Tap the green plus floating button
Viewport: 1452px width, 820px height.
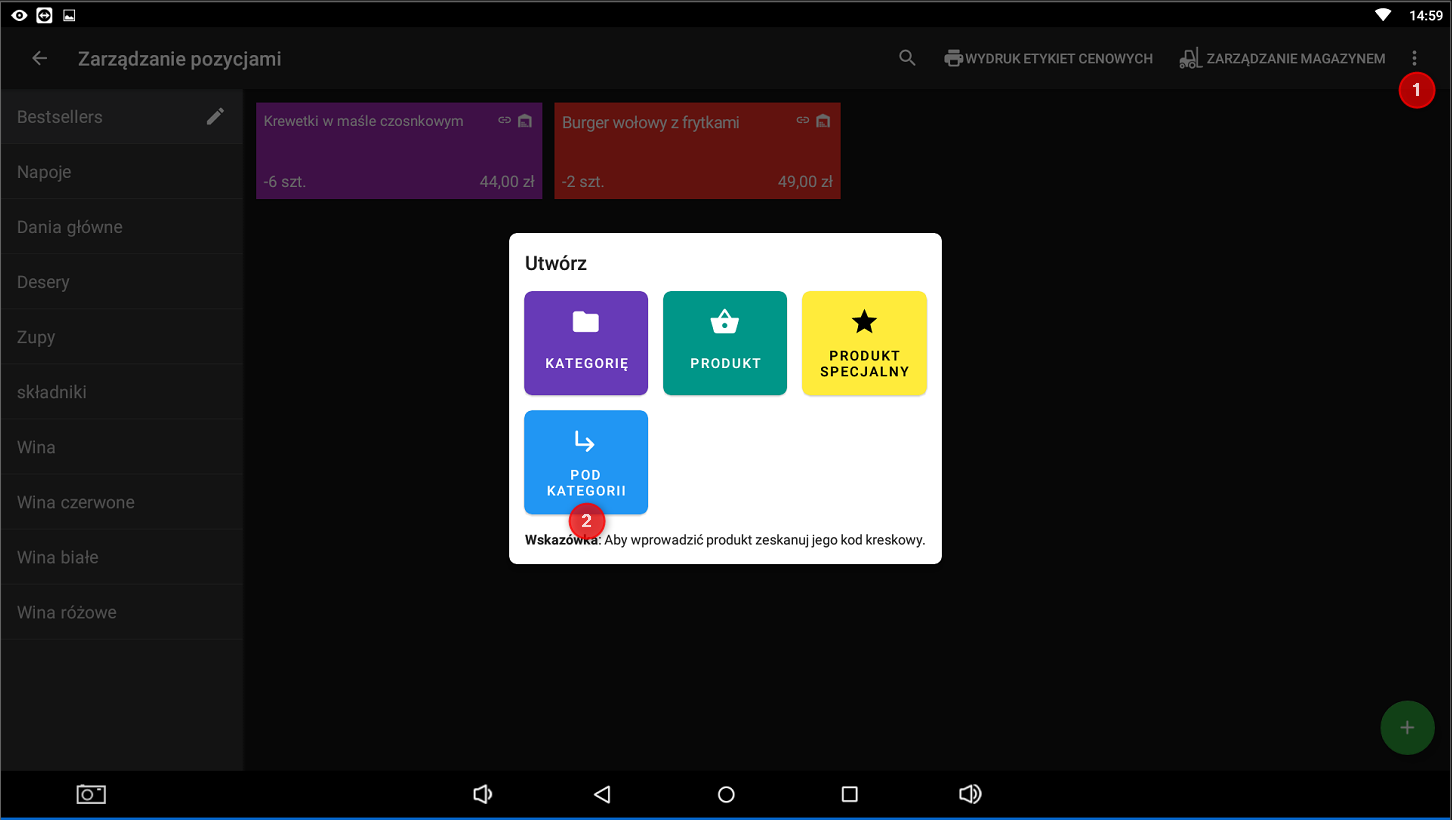pos(1406,728)
